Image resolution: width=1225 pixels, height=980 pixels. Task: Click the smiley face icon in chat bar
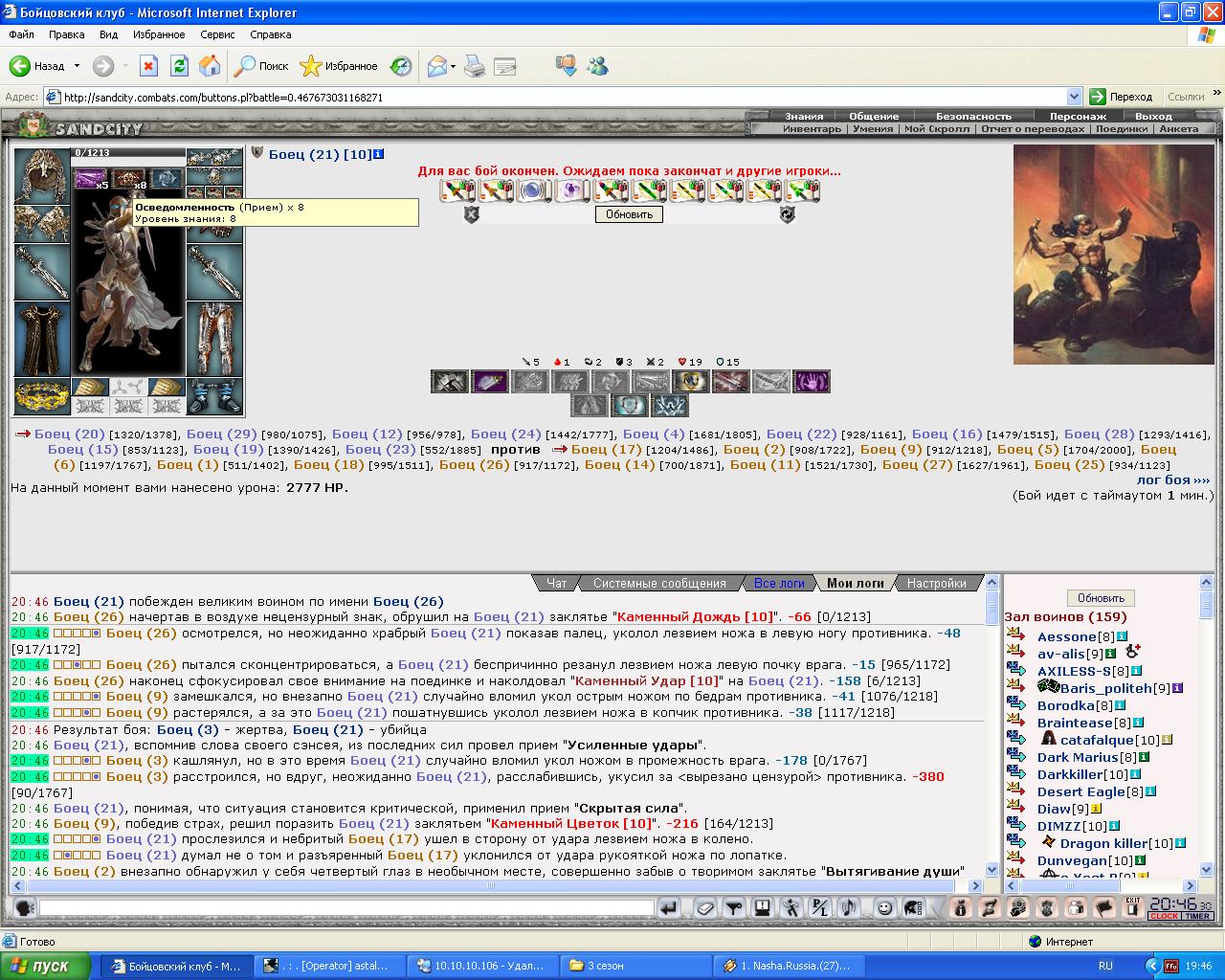click(x=885, y=907)
